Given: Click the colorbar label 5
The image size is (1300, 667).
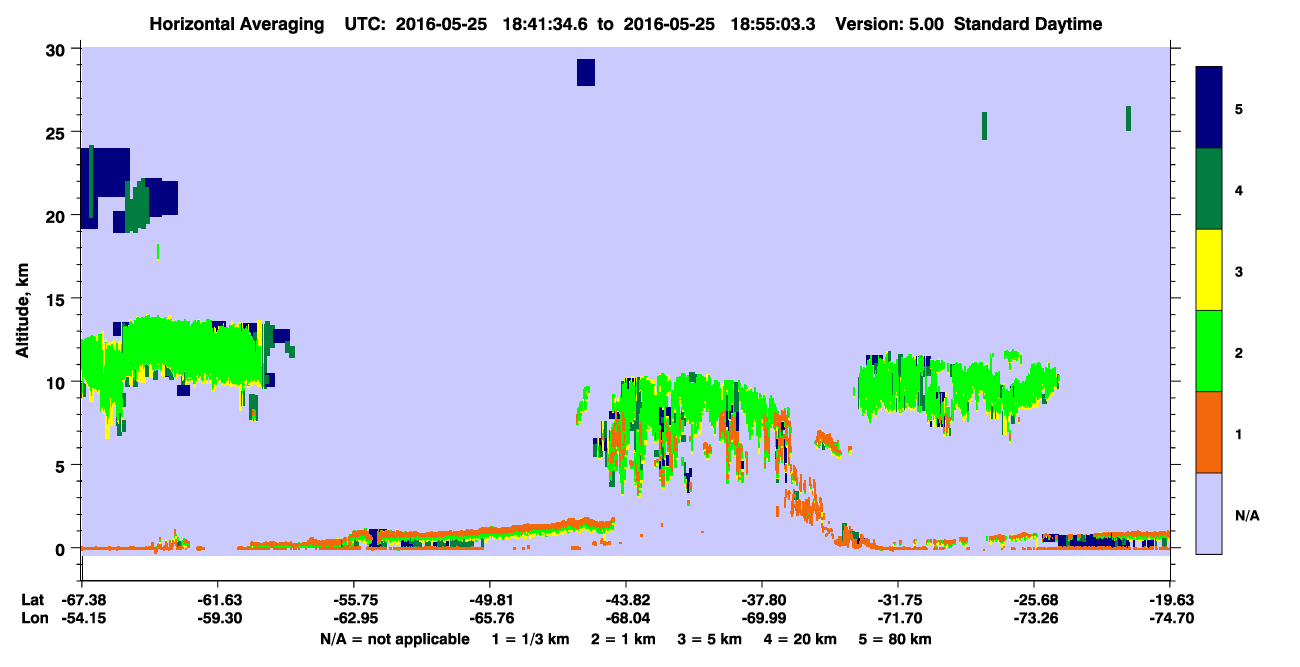Looking at the screenshot, I should 1238,108.
